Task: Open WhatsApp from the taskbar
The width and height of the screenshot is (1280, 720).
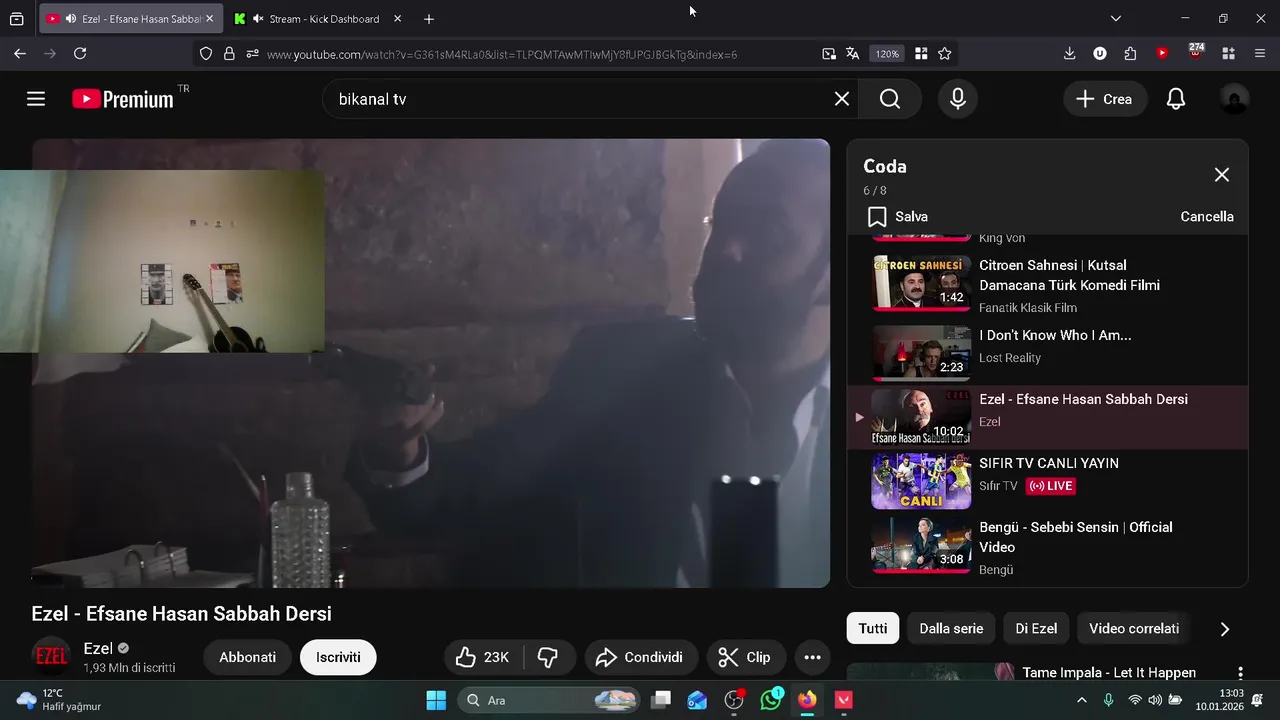Action: pyautogui.click(x=771, y=700)
